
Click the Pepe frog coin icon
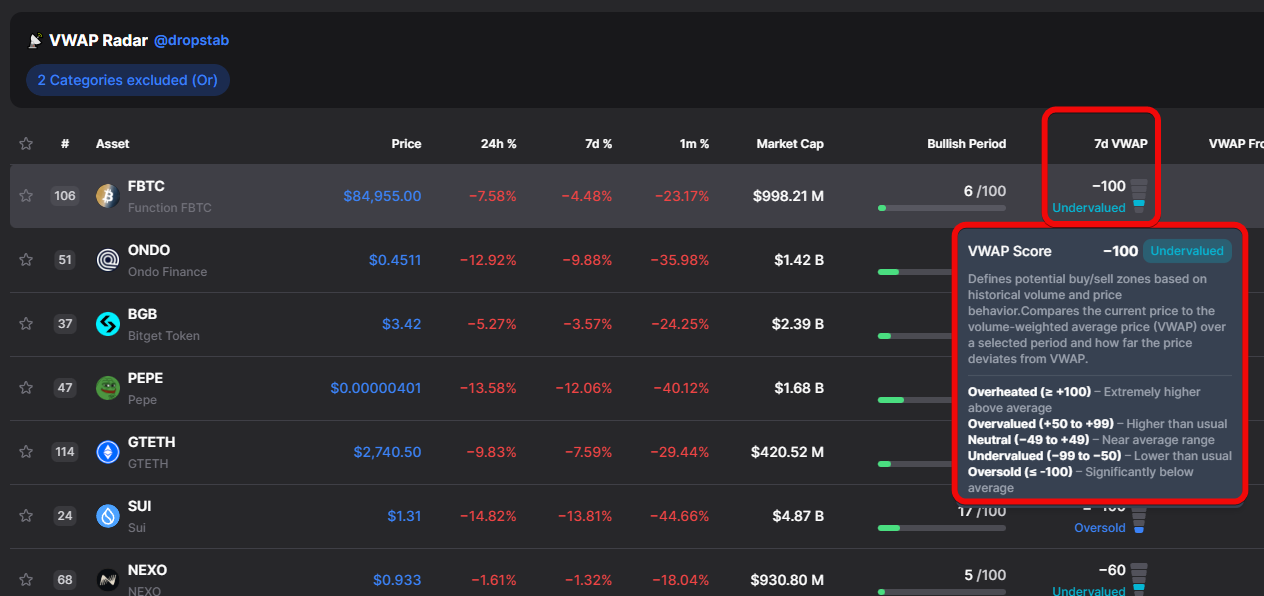(x=108, y=388)
